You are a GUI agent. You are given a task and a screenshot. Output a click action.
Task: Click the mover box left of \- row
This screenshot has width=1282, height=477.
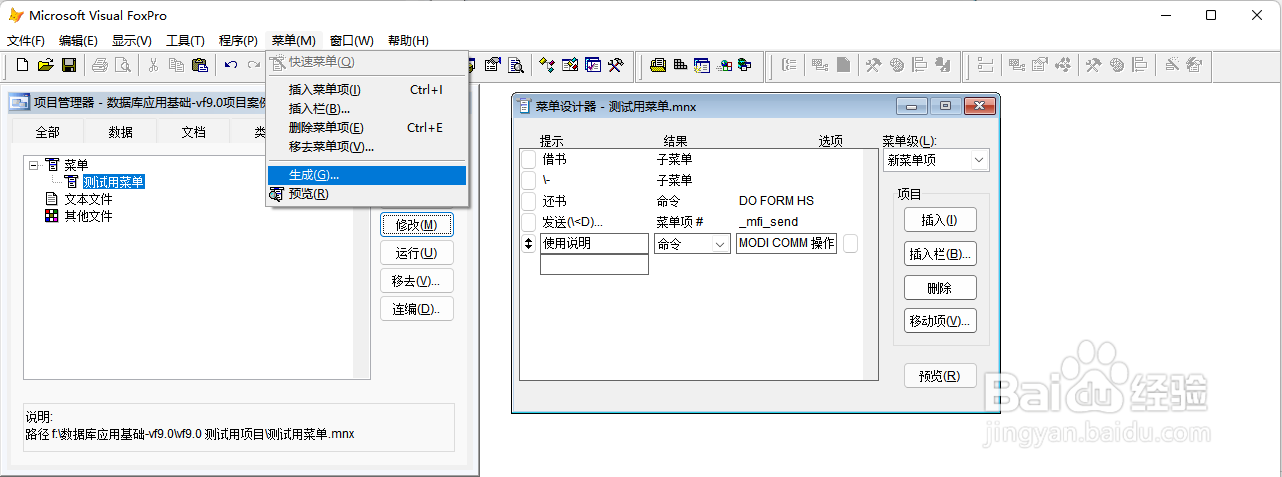pos(529,180)
